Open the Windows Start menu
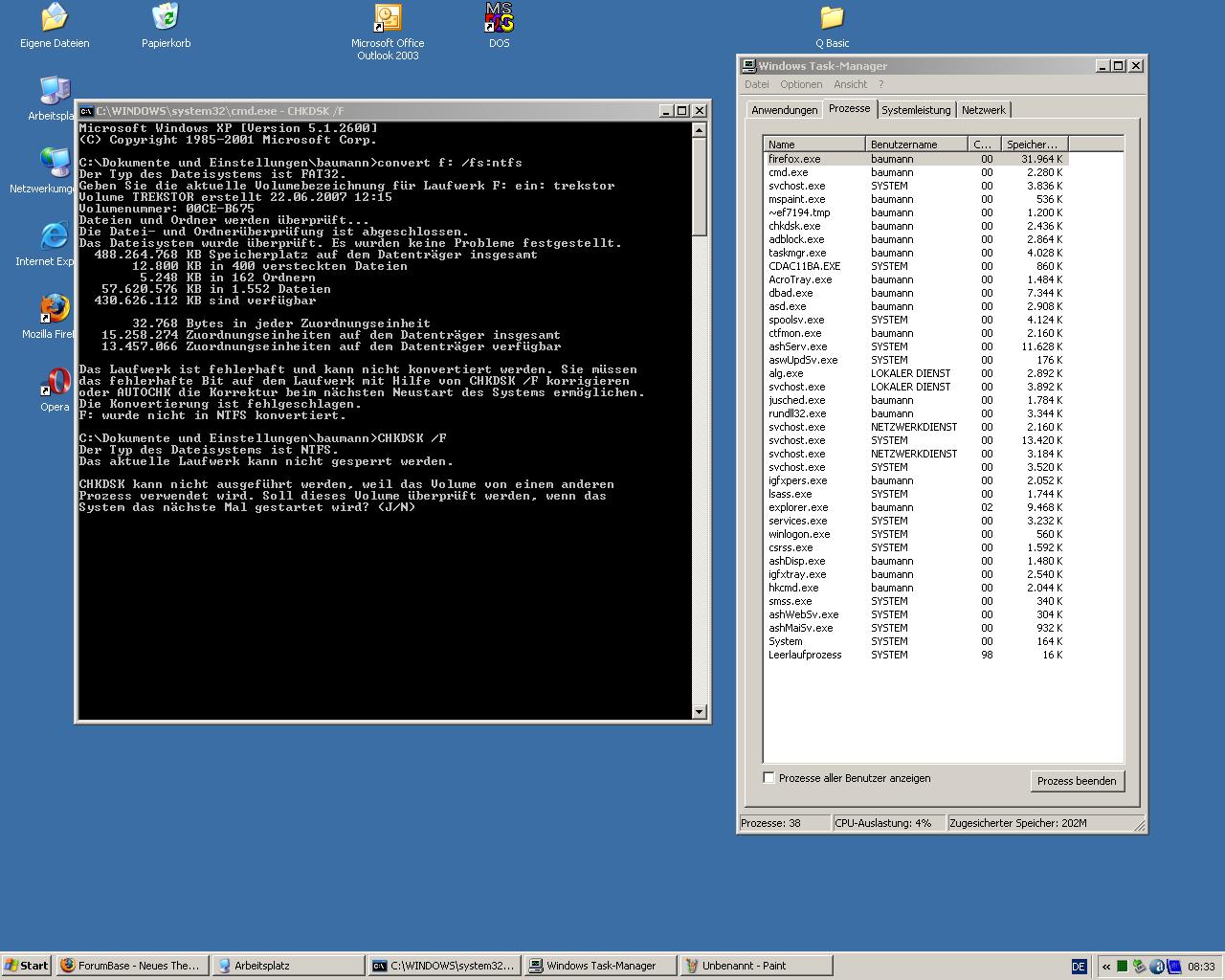The width and height of the screenshot is (1225, 980). point(27,966)
